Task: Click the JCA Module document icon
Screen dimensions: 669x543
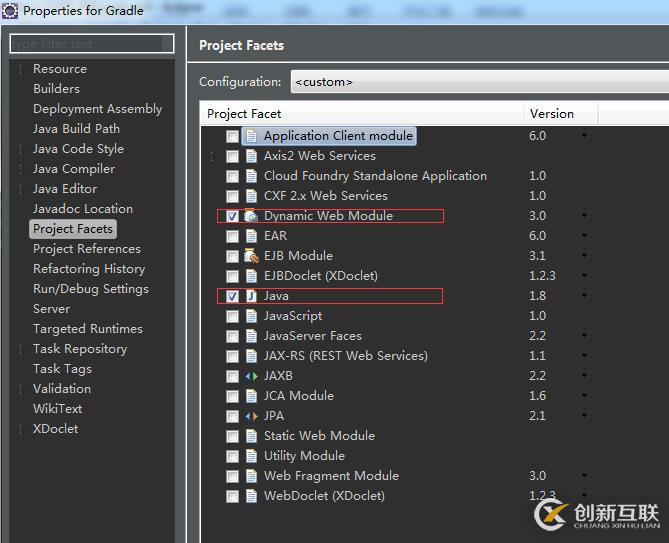Action: tap(251, 396)
